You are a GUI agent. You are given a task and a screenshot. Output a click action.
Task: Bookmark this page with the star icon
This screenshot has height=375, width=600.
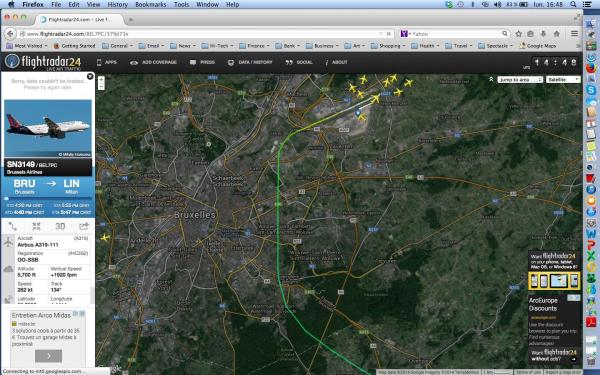pos(518,34)
